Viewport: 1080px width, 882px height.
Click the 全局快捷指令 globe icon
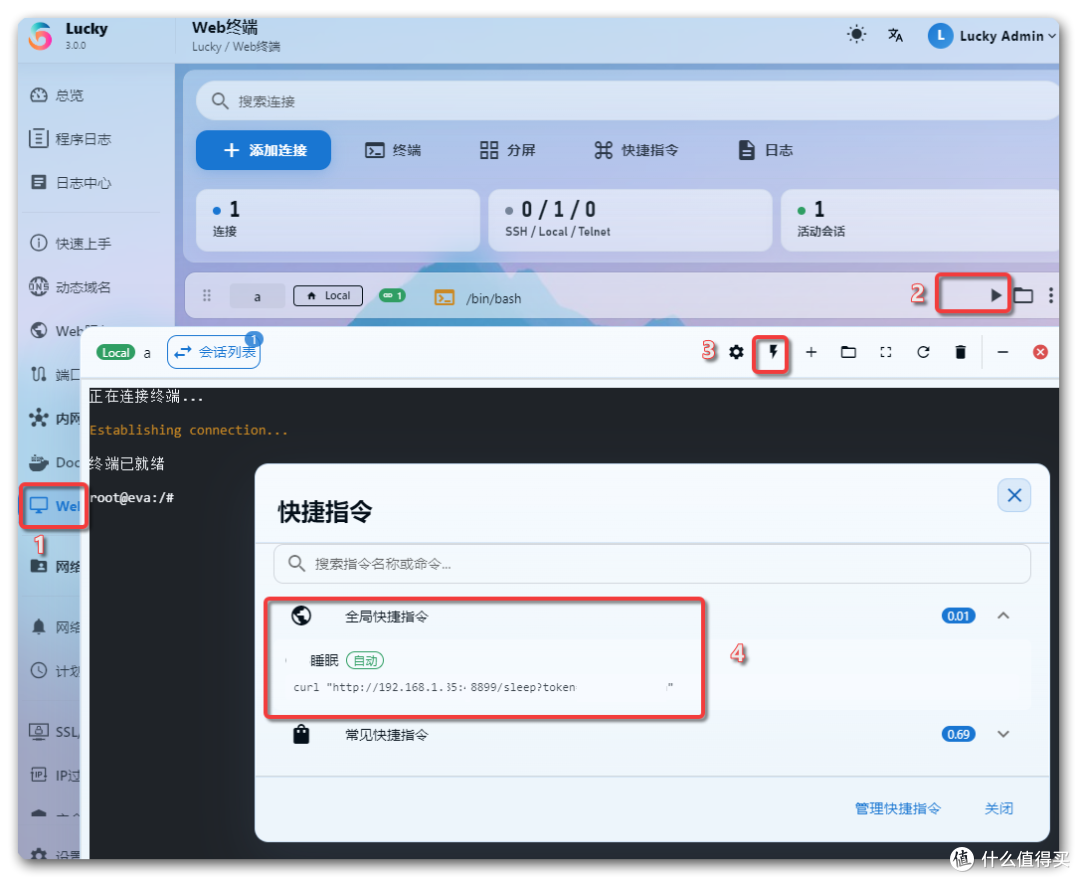tap(301, 616)
